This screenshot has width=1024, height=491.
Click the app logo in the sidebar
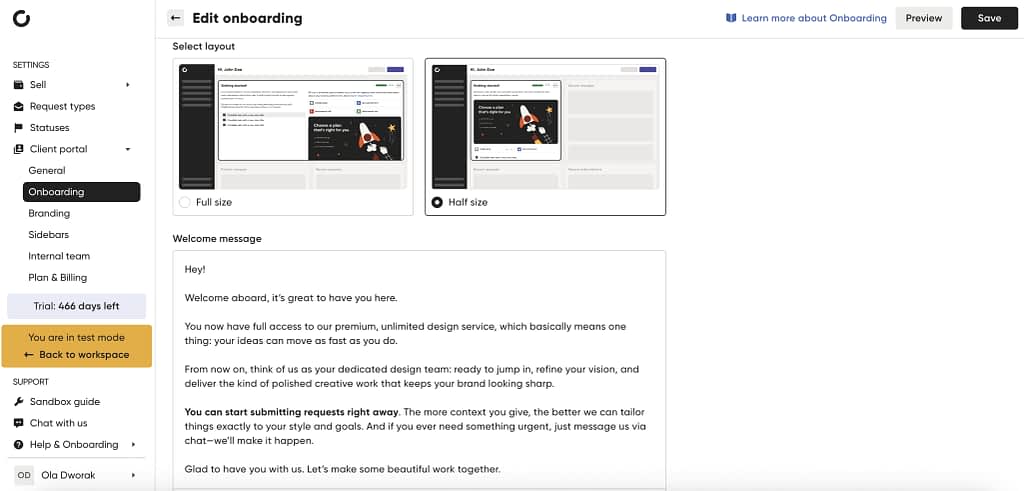[x=22, y=19]
